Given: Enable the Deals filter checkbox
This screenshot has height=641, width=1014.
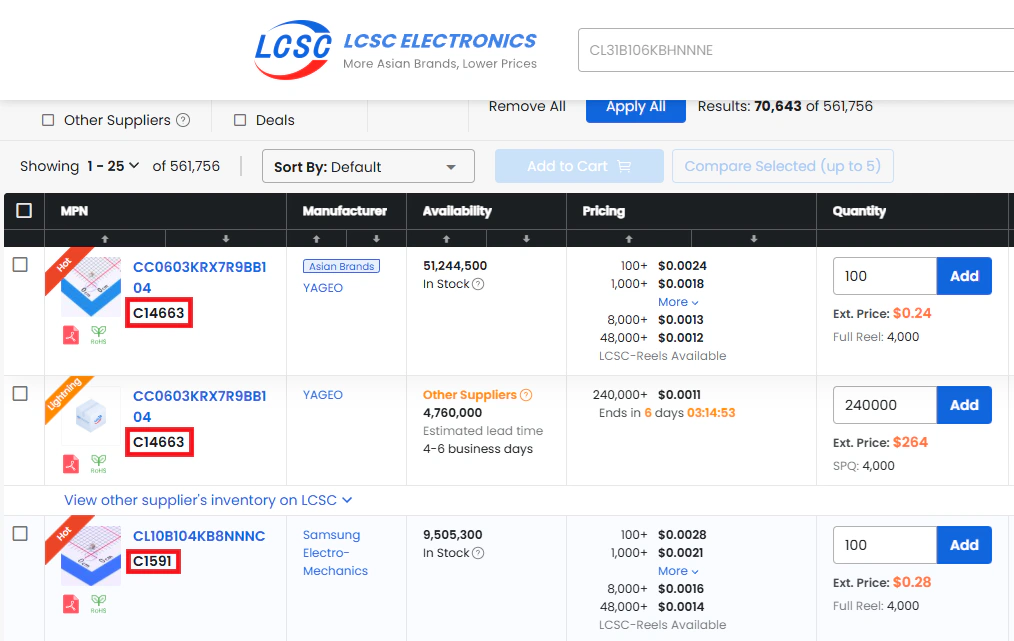Looking at the screenshot, I should [x=240, y=120].
